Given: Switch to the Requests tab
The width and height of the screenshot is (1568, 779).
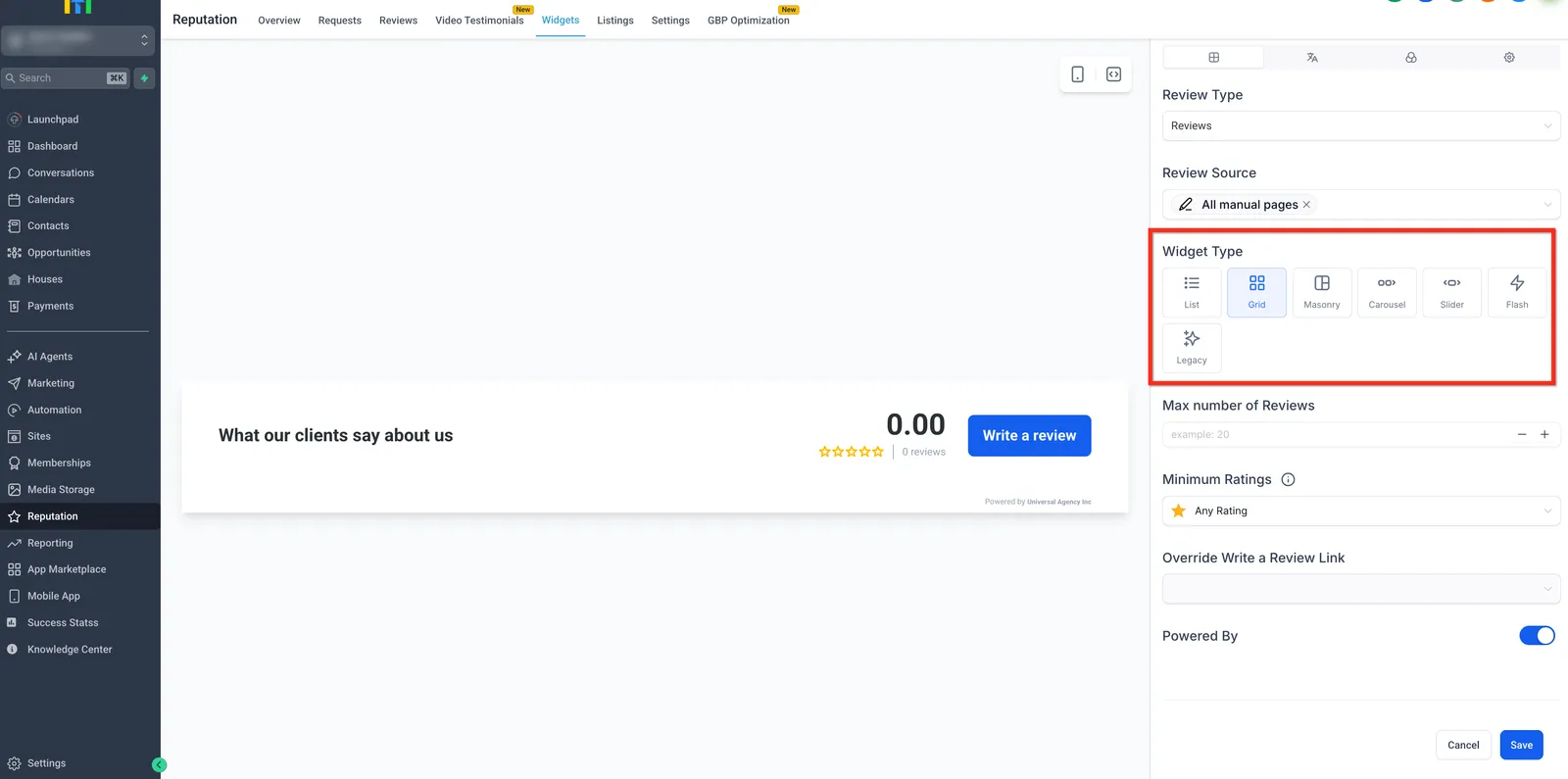Looking at the screenshot, I should pos(340,21).
